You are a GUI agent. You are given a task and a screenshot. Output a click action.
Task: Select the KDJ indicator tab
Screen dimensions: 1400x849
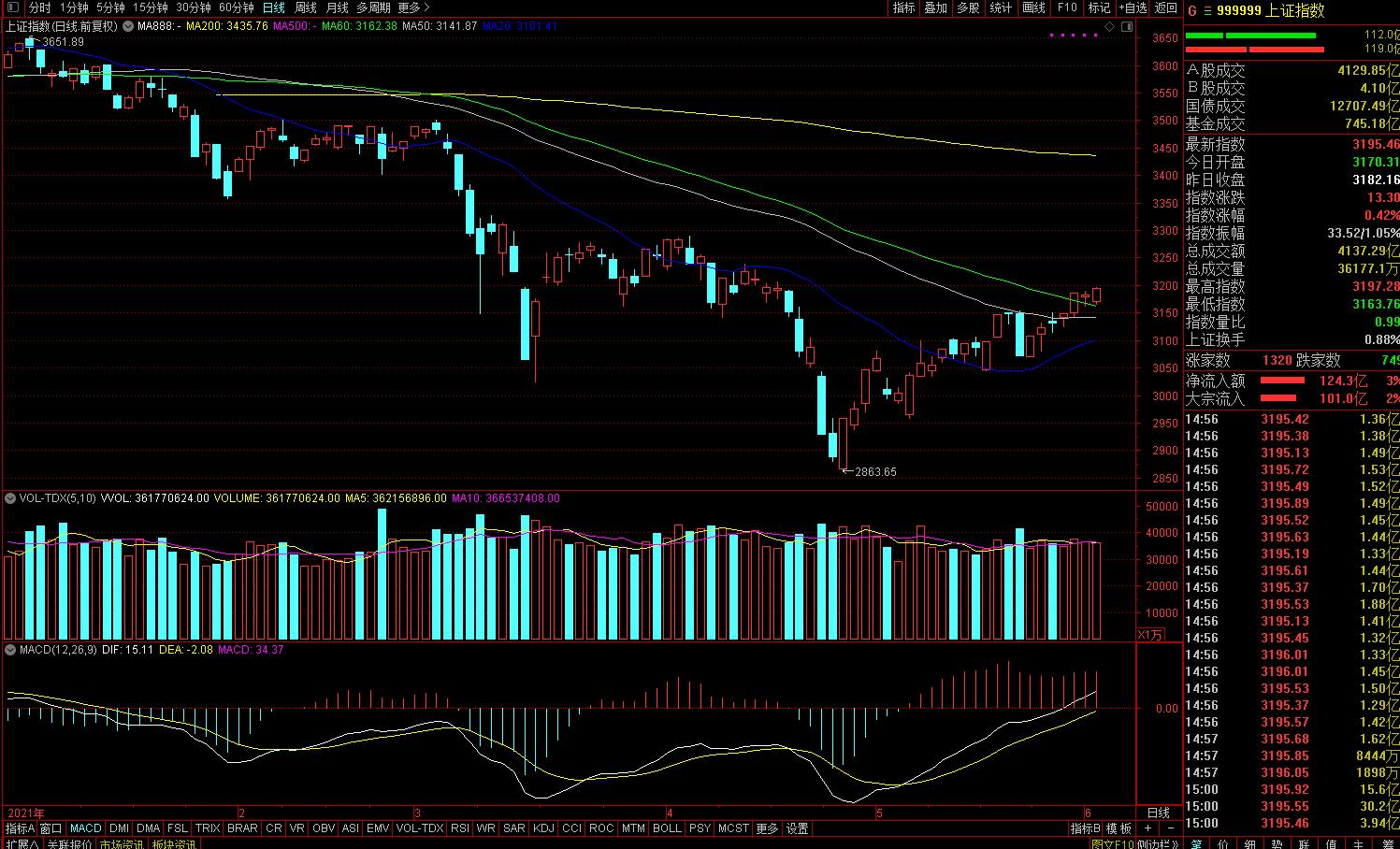[543, 828]
